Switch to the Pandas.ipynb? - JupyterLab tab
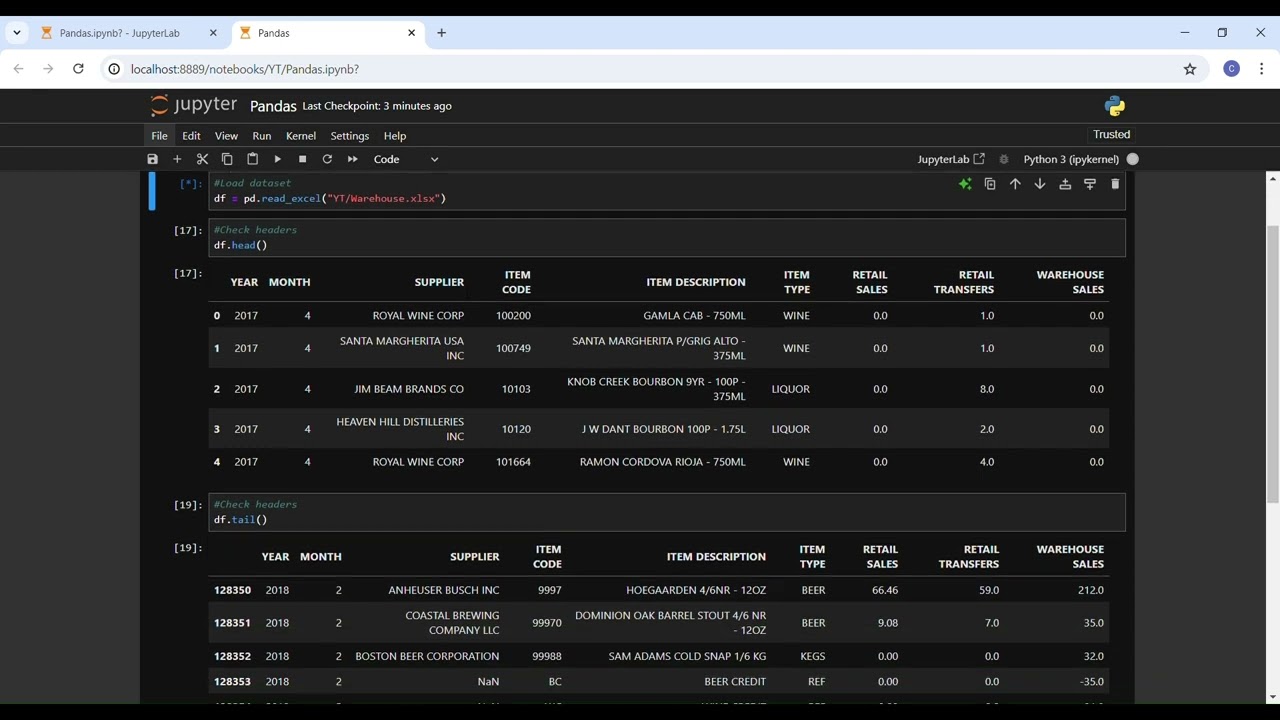 click(x=120, y=33)
